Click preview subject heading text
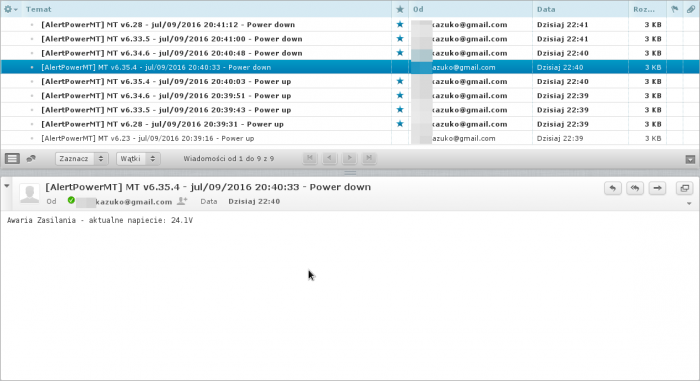The height and width of the screenshot is (381, 700). click(x=208, y=187)
